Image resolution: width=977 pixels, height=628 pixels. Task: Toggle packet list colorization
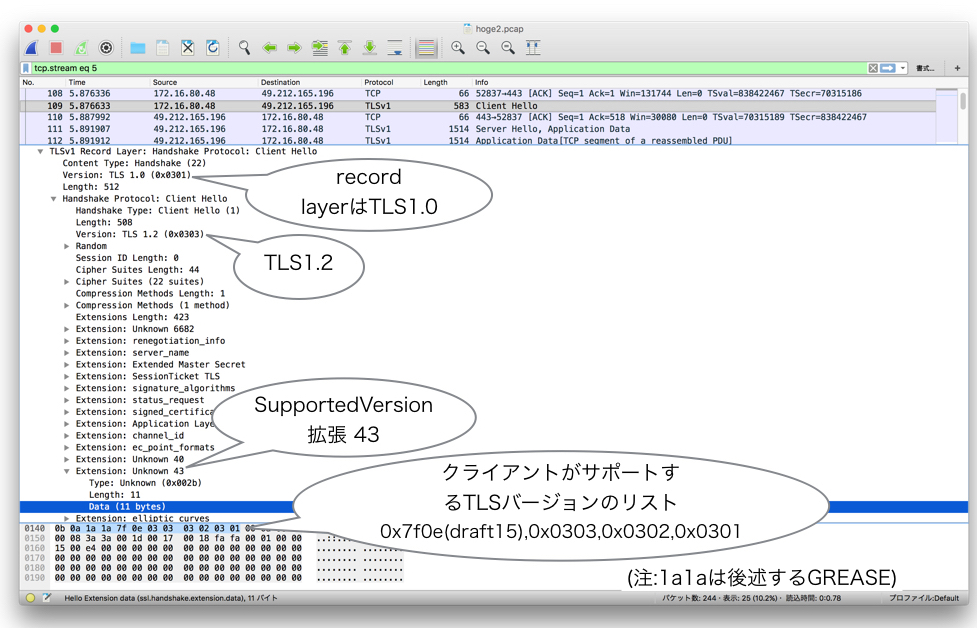tap(426, 48)
